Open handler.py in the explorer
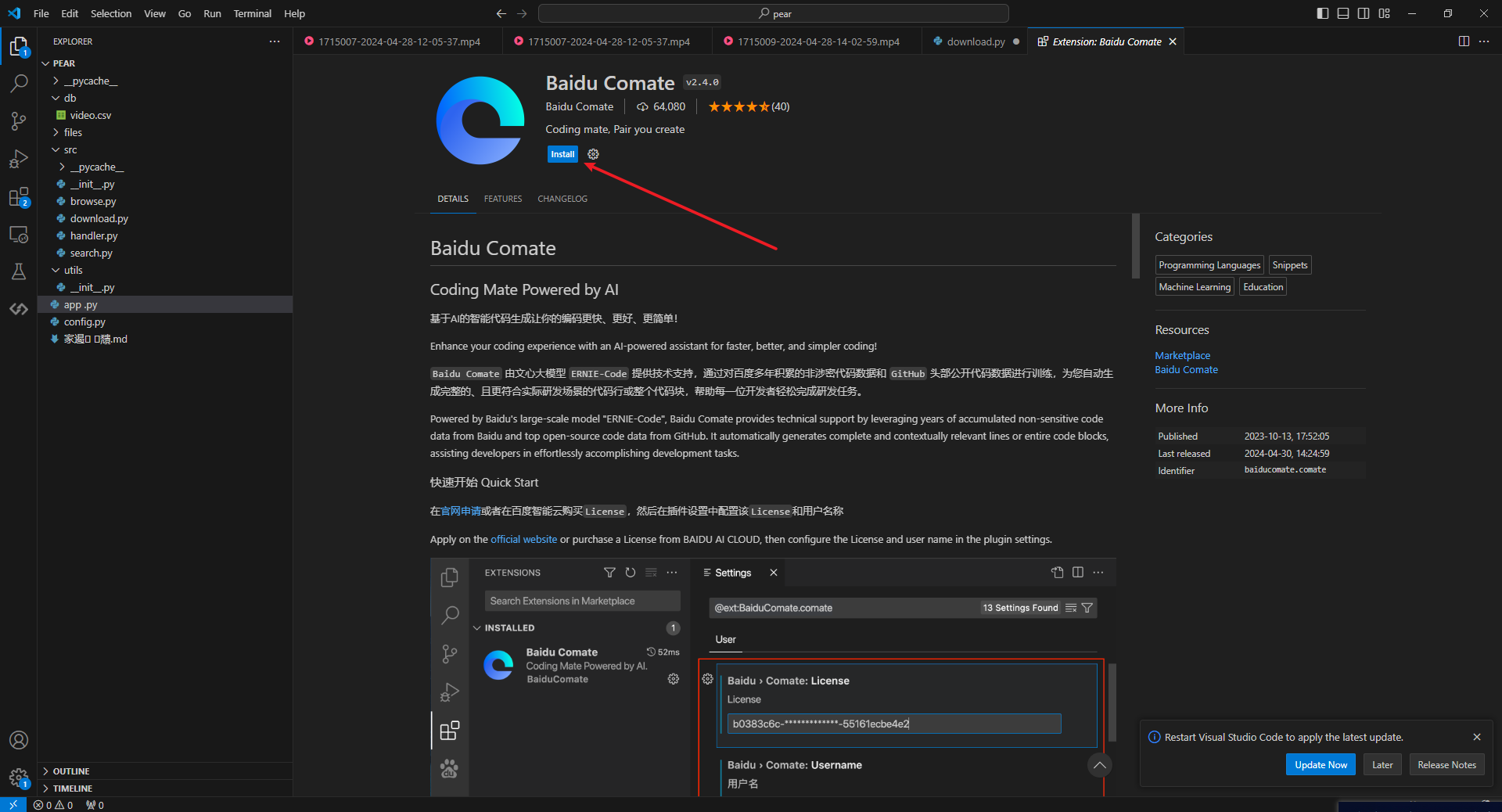 (x=165, y=235)
